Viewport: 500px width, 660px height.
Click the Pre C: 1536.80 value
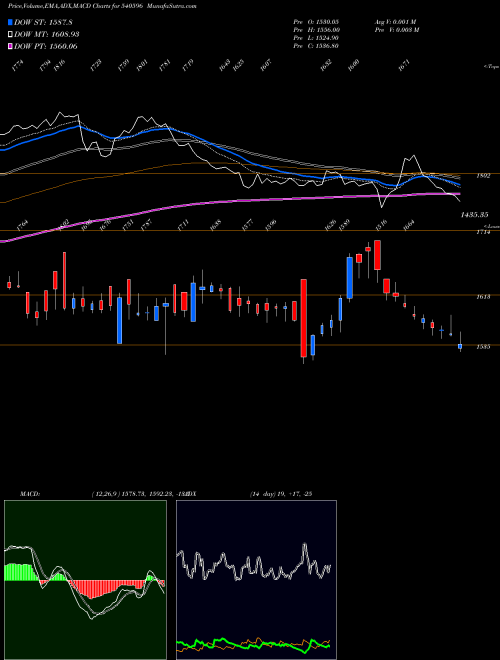click(316, 46)
